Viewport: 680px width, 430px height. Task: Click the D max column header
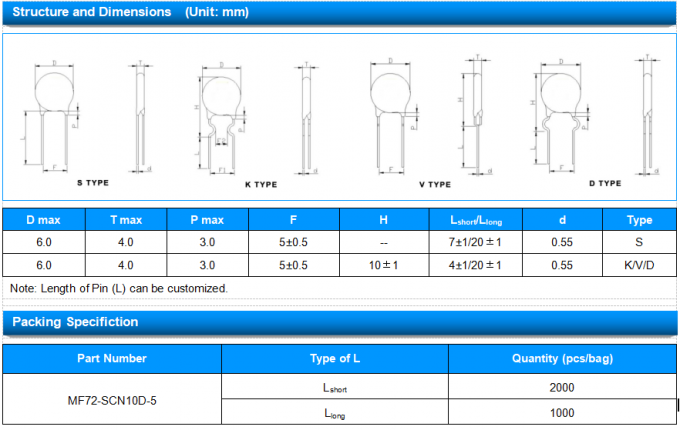click(44, 220)
